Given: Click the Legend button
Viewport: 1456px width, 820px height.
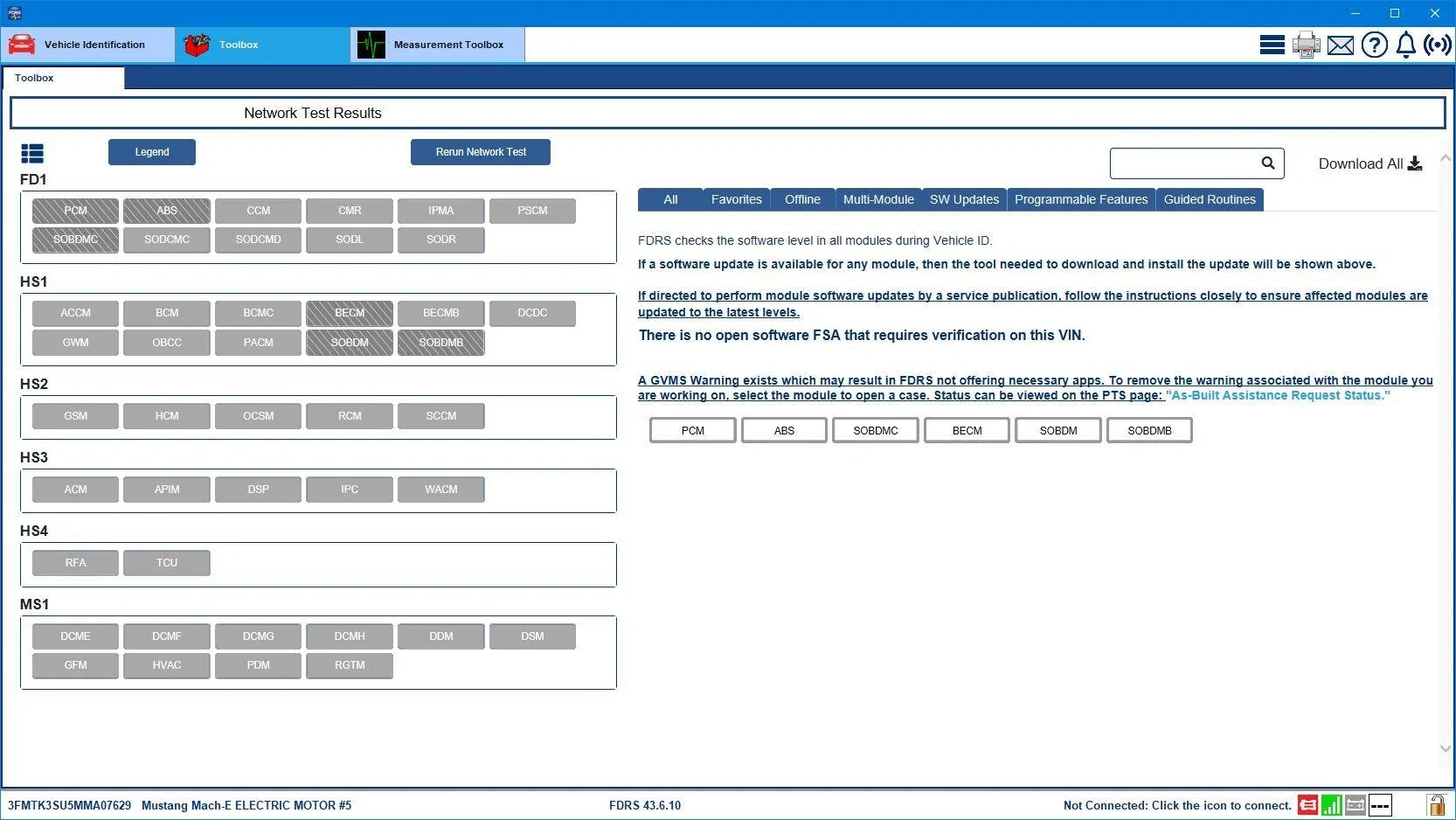Looking at the screenshot, I should pyautogui.click(x=152, y=152).
